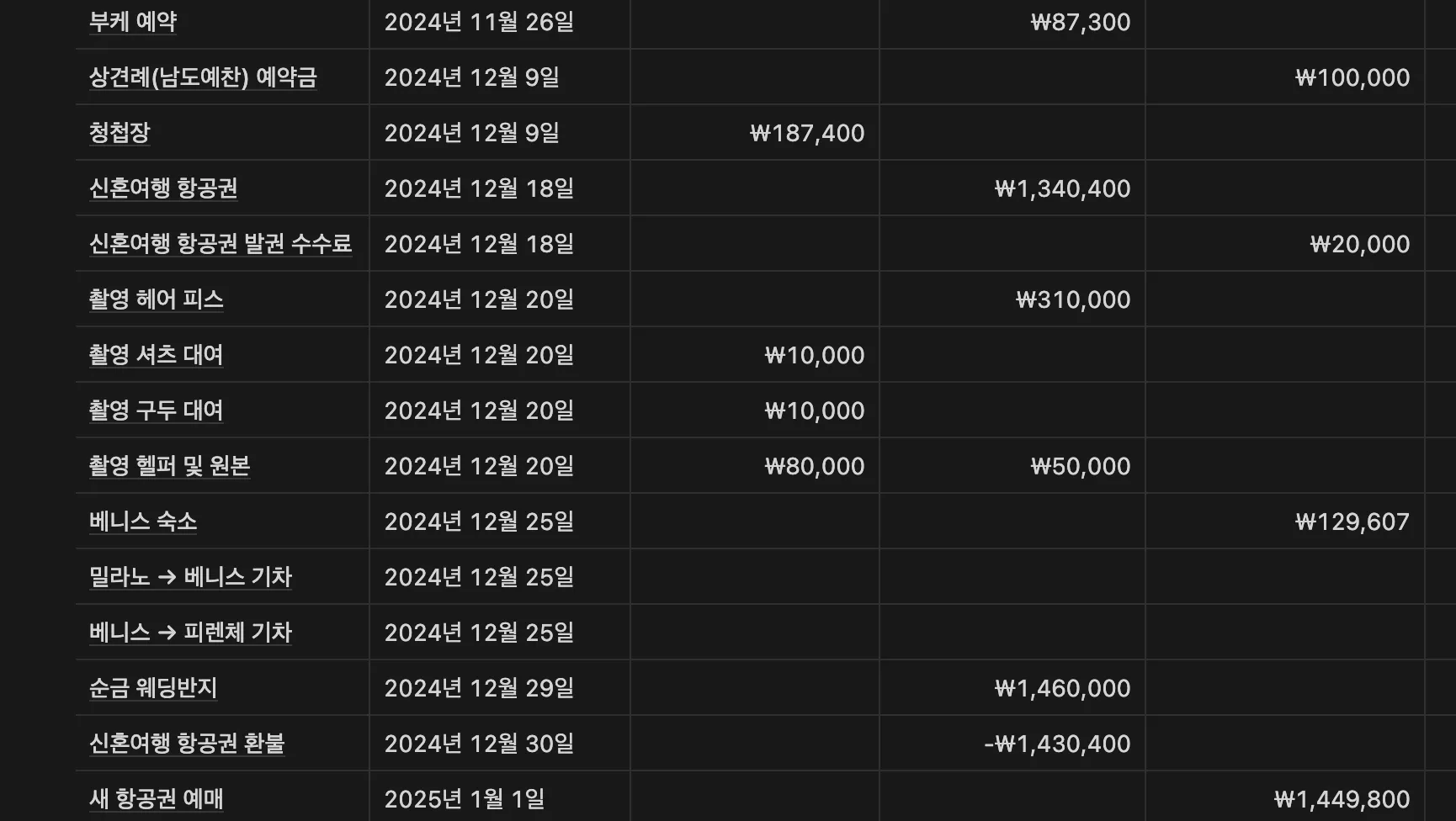
Task: Open the 촬영 헬퍼 및 원본 entry
Action: coord(170,466)
